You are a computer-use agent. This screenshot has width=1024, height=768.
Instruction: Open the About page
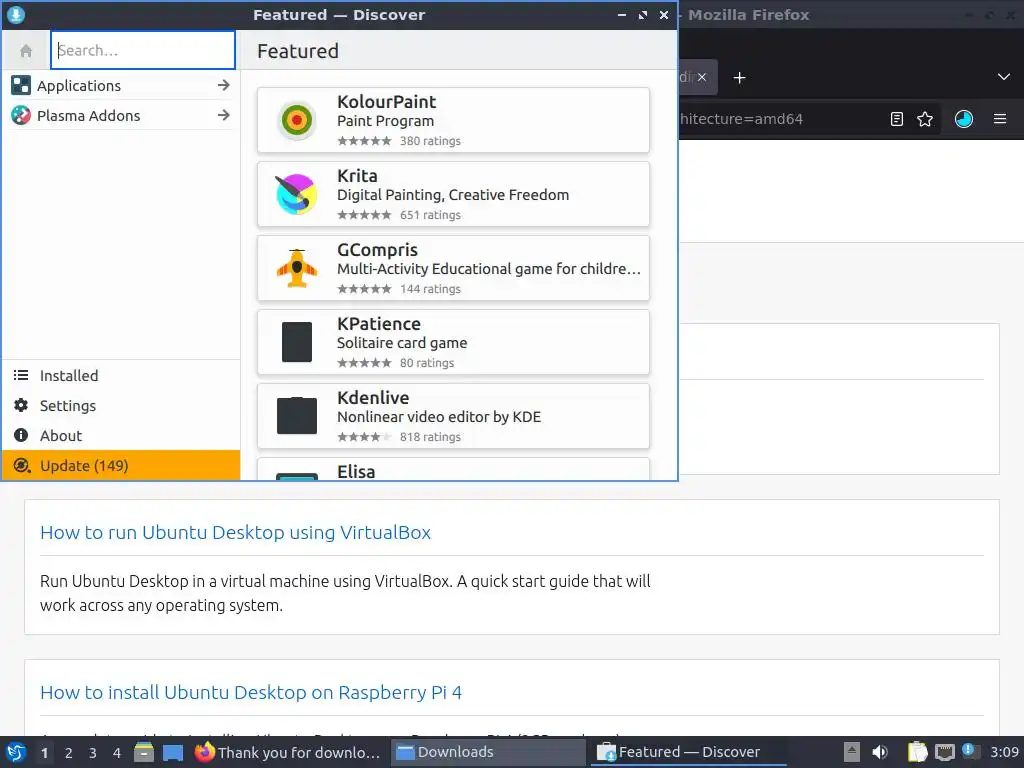[121, 436]
